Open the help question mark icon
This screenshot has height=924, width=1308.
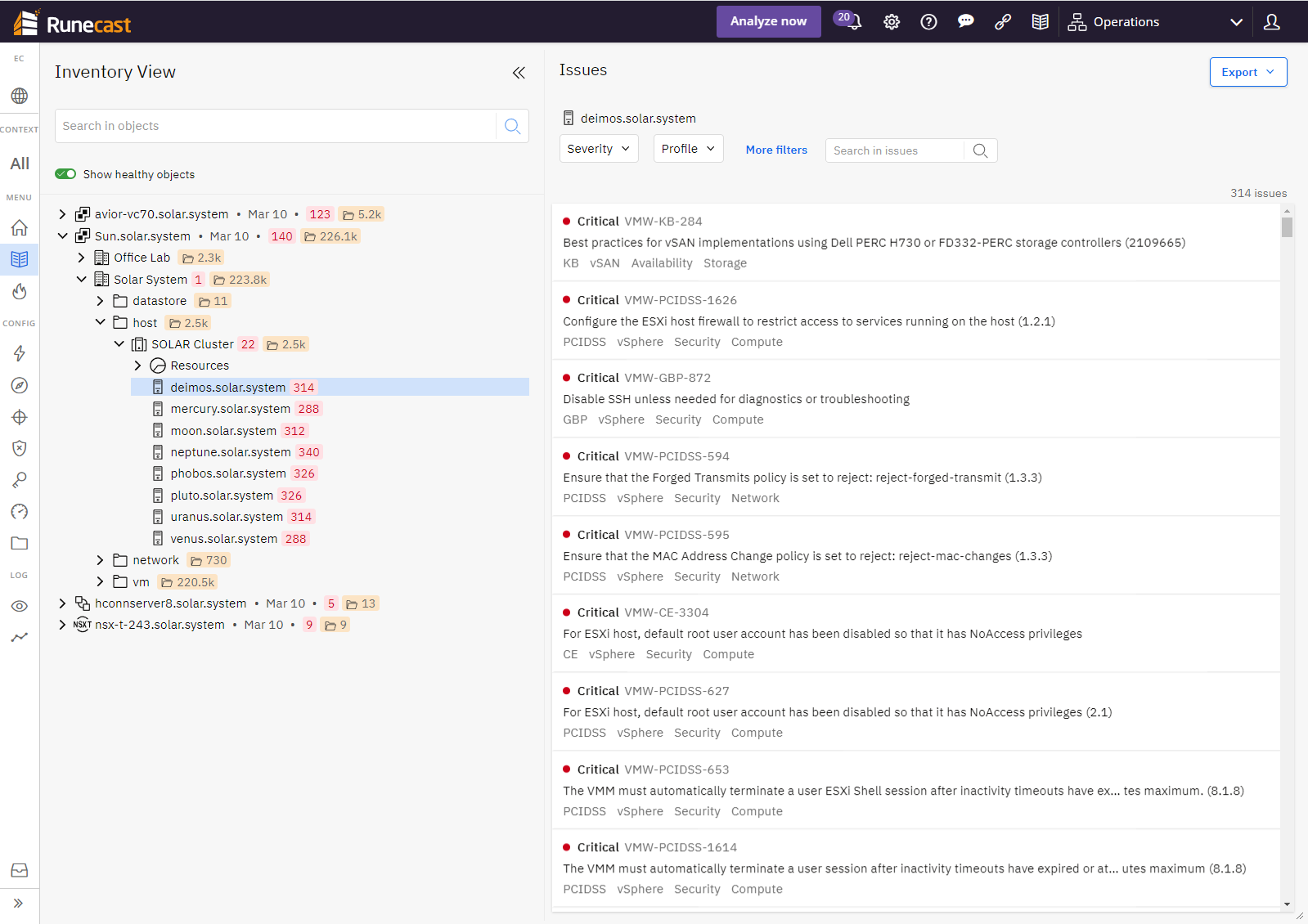point(928,22)
